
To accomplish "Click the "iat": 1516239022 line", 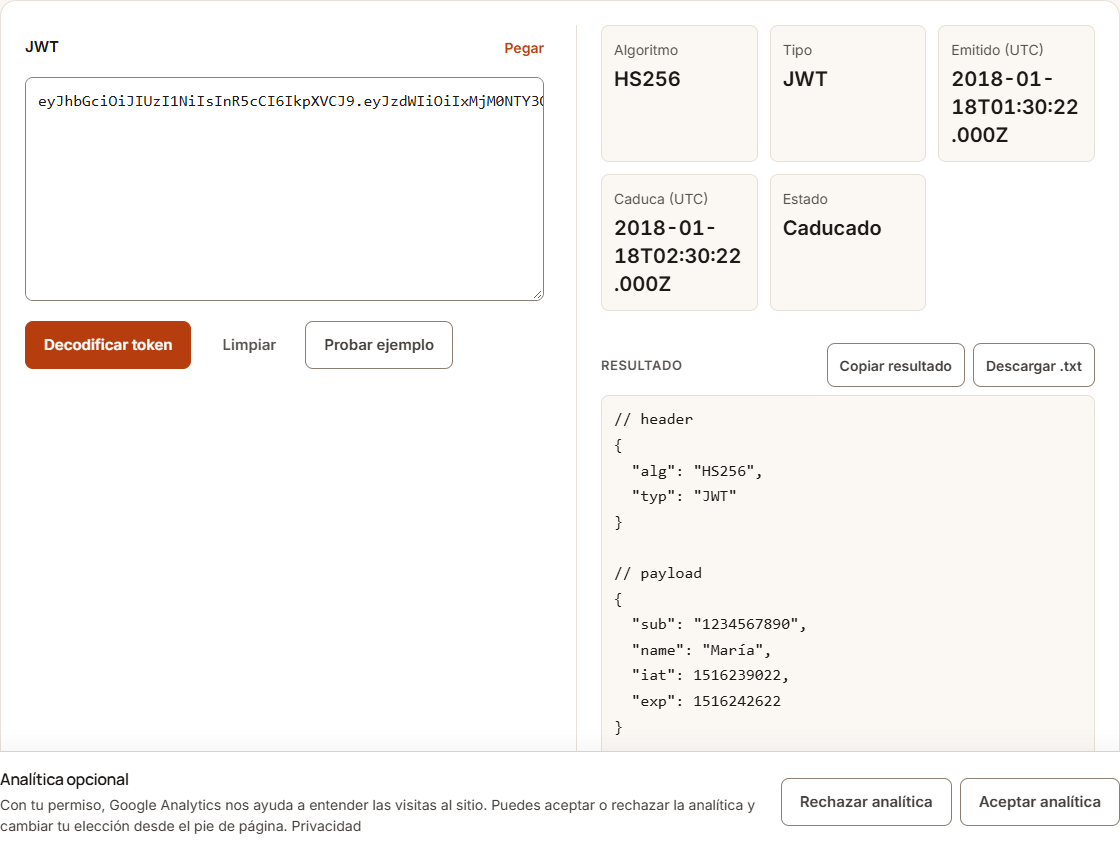I will coord(710,676).
